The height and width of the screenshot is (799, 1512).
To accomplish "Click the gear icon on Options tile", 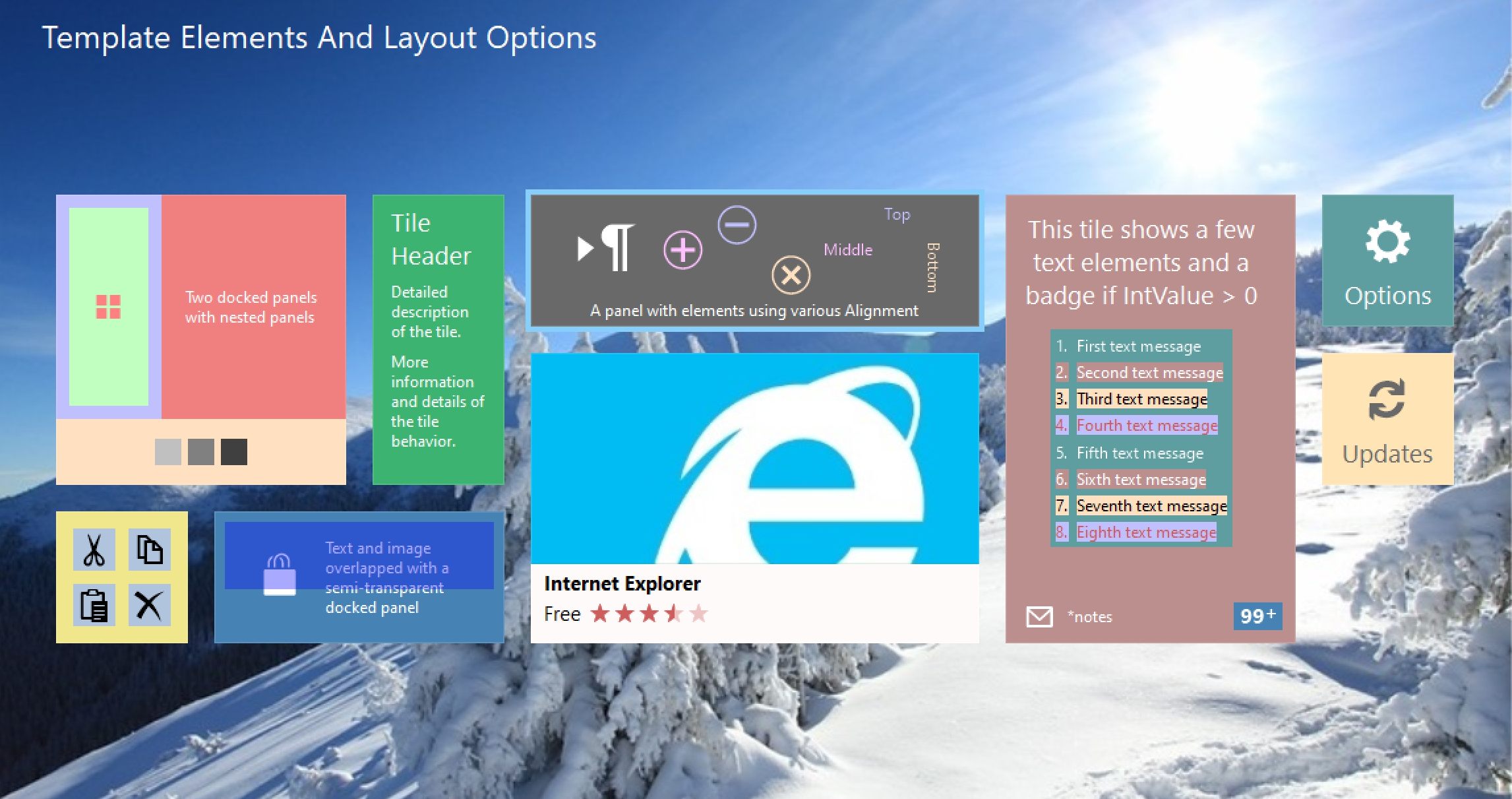I will pos(1387,241).
